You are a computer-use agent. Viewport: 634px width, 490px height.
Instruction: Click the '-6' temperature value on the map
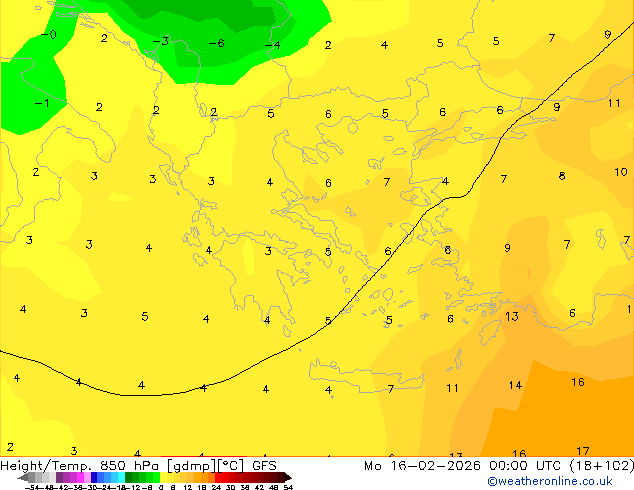tap(216, 43)
